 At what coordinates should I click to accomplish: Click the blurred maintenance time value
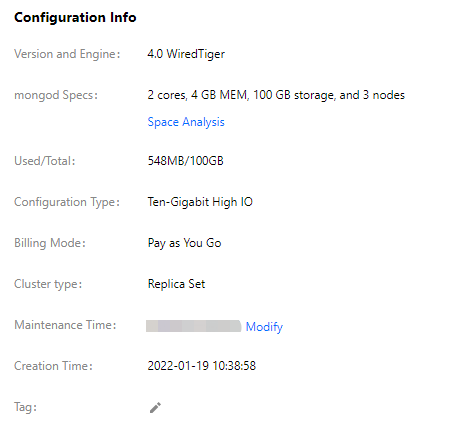[194, 326]
